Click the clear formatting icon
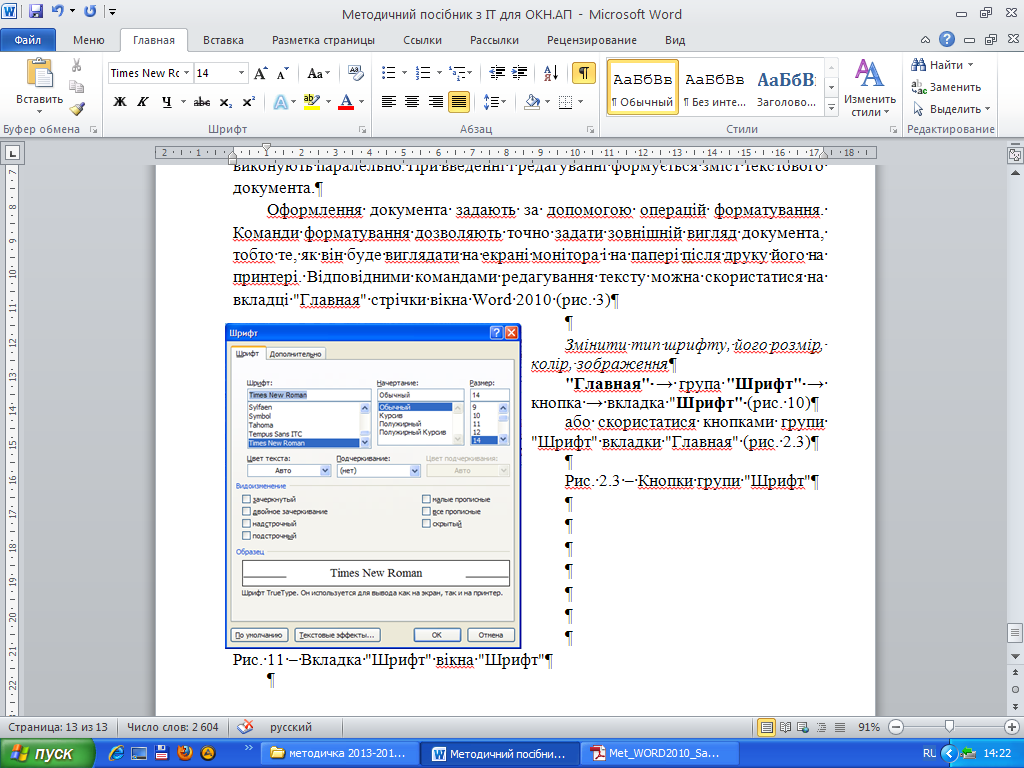The width and height of the screenshot is (1024, 768). [356, 73]
